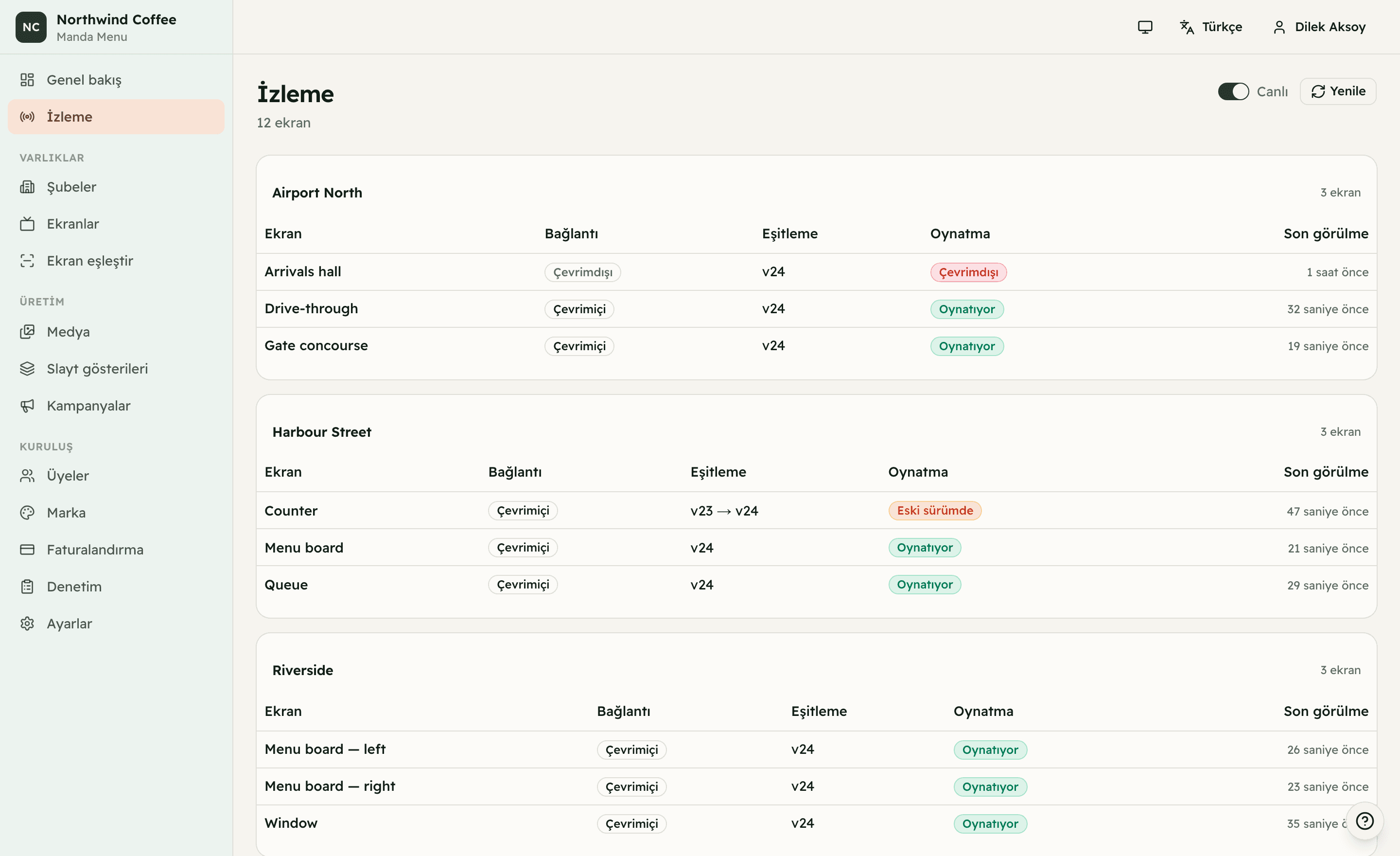The image size is (1400, 856).
Task: Click the Northwind Coffee NC logo
Action: [x=31, y=27]
